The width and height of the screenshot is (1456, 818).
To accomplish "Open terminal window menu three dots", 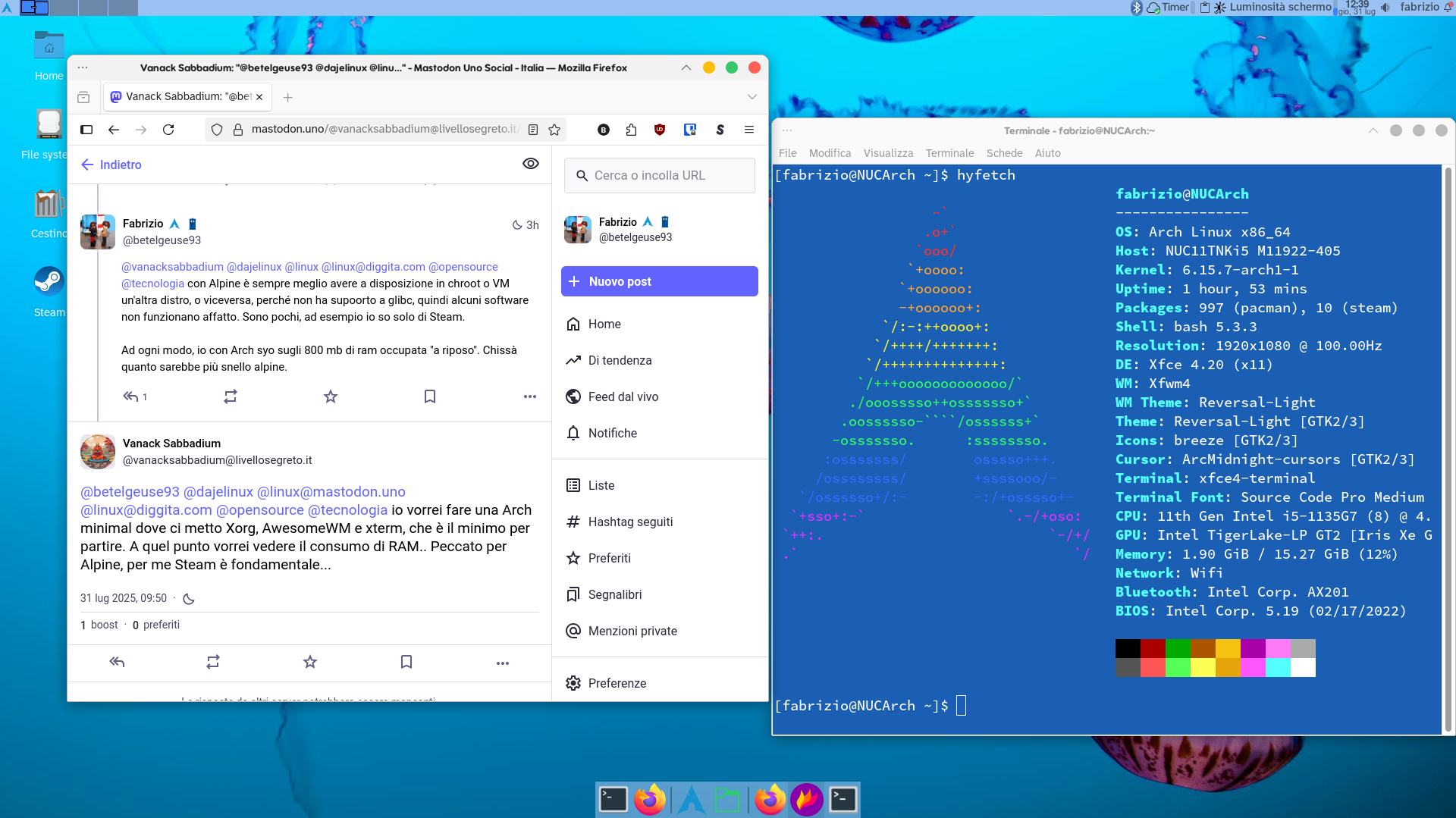I will (x=787, y=130).
